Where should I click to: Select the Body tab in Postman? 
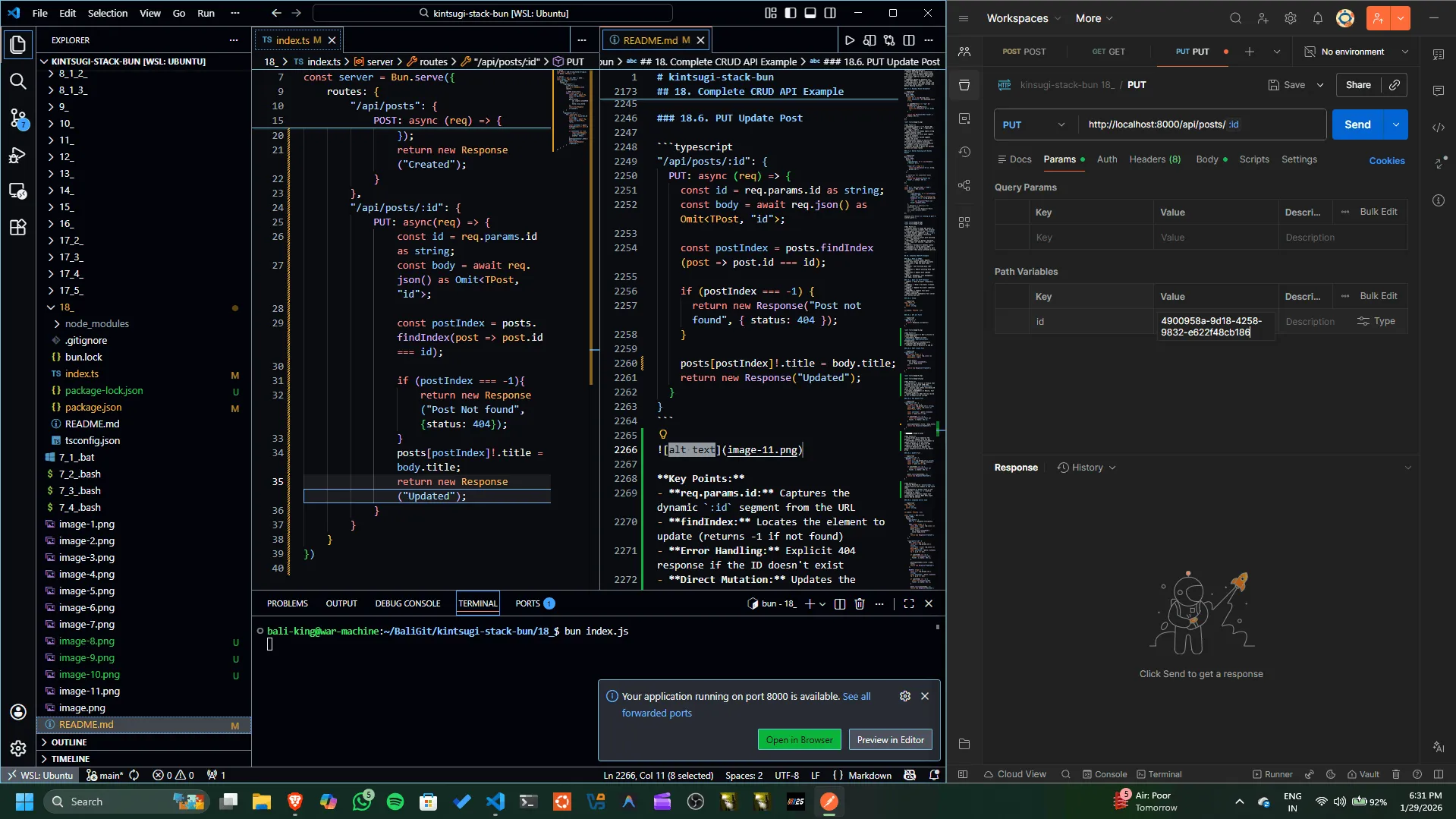(x=1206, y=159)
